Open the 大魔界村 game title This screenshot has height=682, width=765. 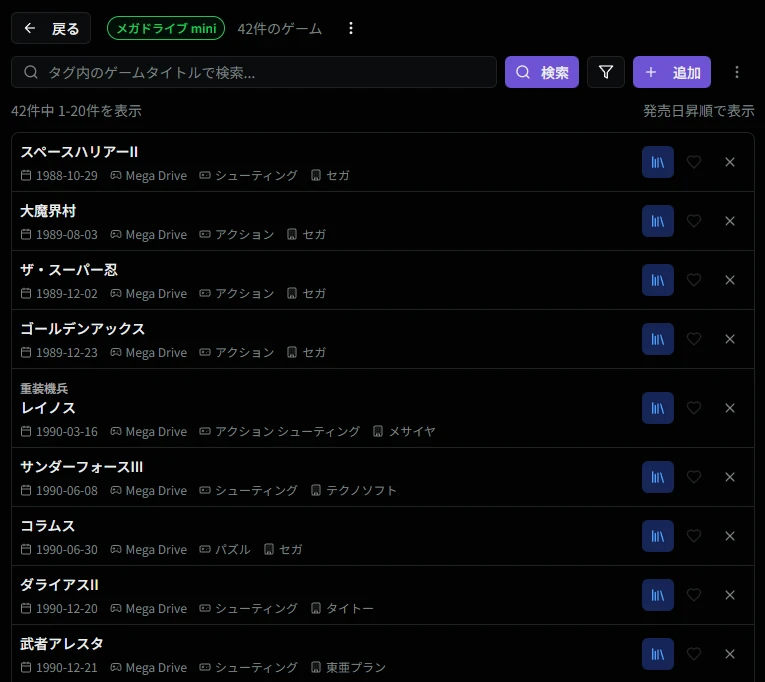[48, 211]
